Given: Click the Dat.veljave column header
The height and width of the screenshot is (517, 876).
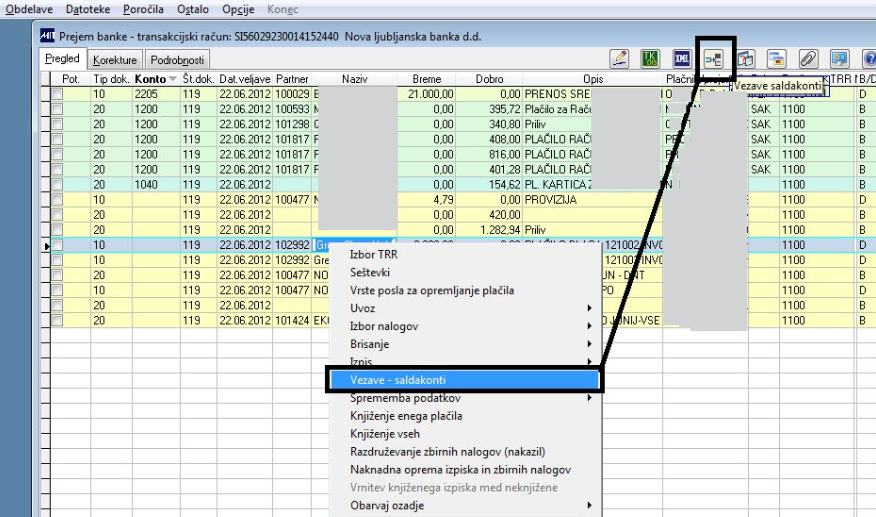Looking at the screenshot, I should pyautogui.click(x=245, y=79).
